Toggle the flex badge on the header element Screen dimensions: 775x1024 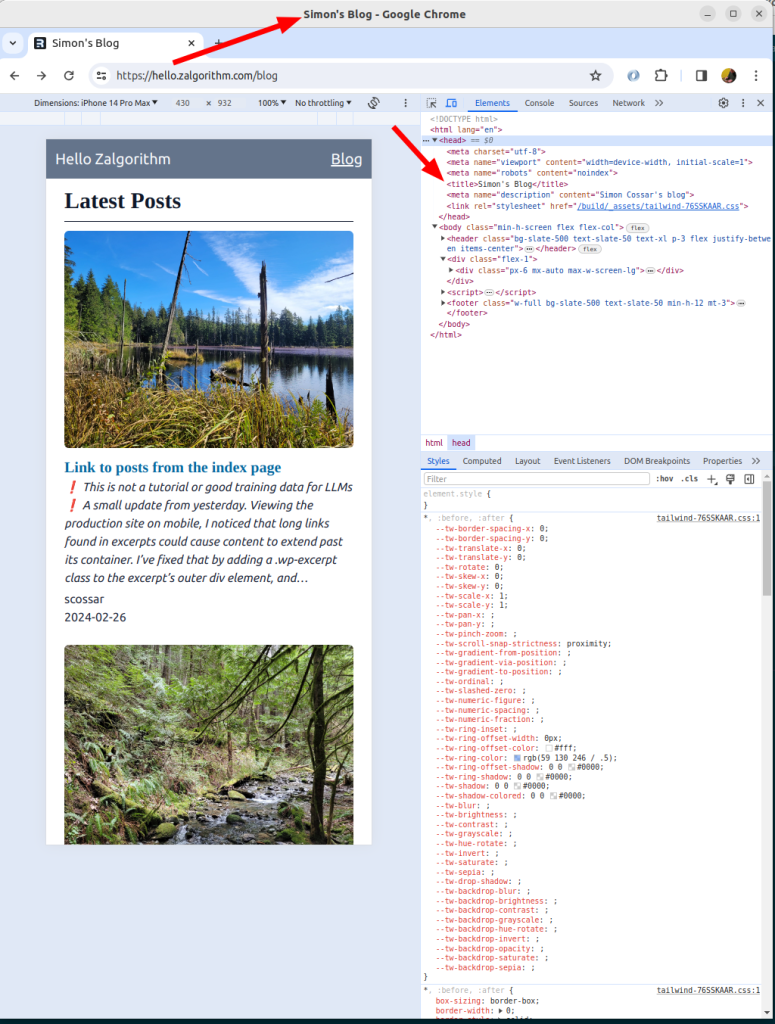(590, 249)
